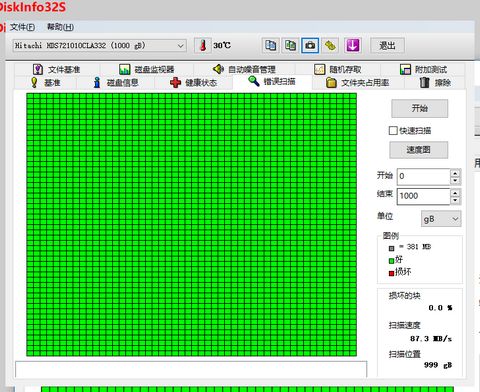Click the yellow tag options toolbar icon
The height and width of the screenshot is (392, 480).
[x=330, y=45]
